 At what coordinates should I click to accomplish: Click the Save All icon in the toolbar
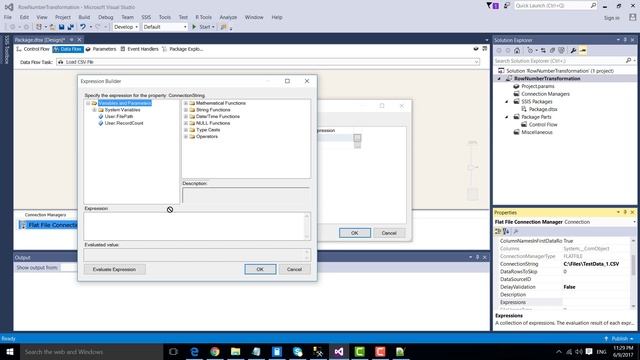71,27
